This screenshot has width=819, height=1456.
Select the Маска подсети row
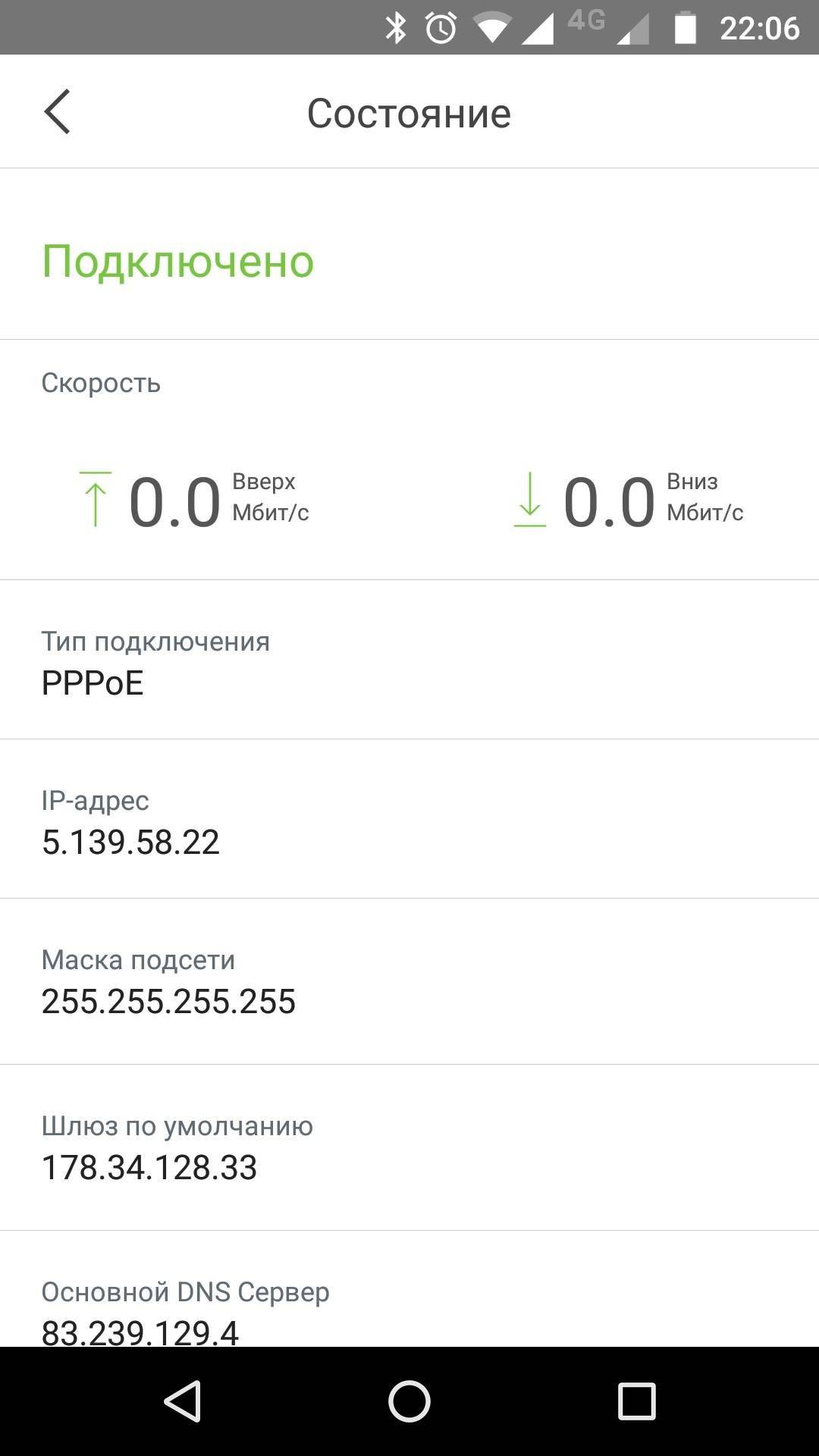pyautogui.click(x=409, y=981)
